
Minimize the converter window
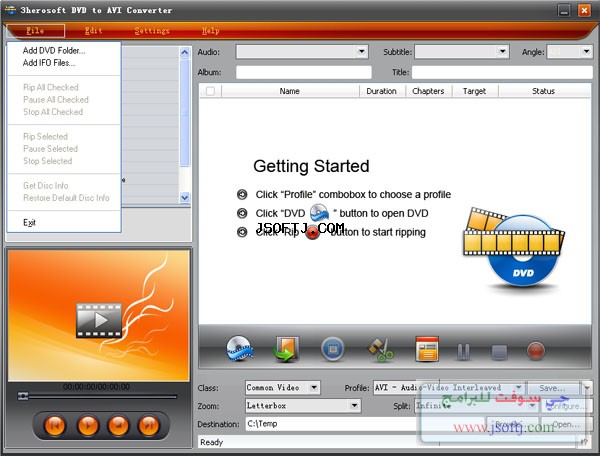[x=564, y=10]
